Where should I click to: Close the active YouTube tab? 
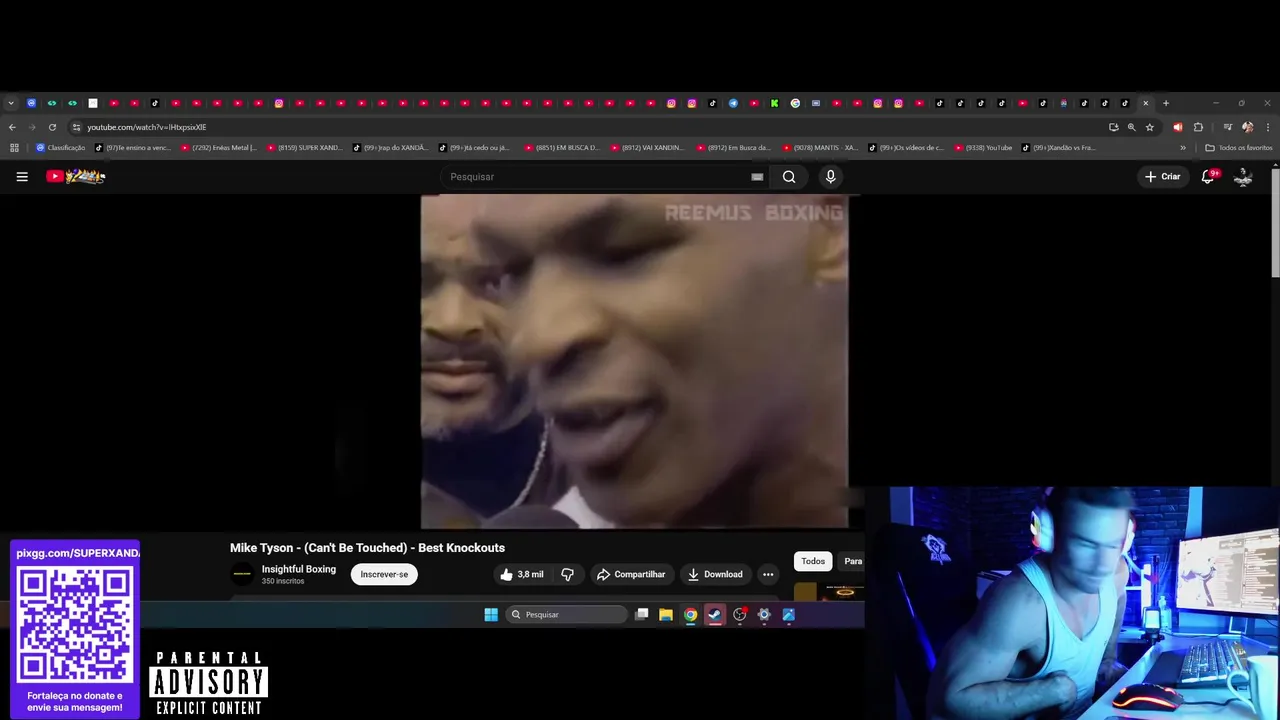coord(1146,103)
